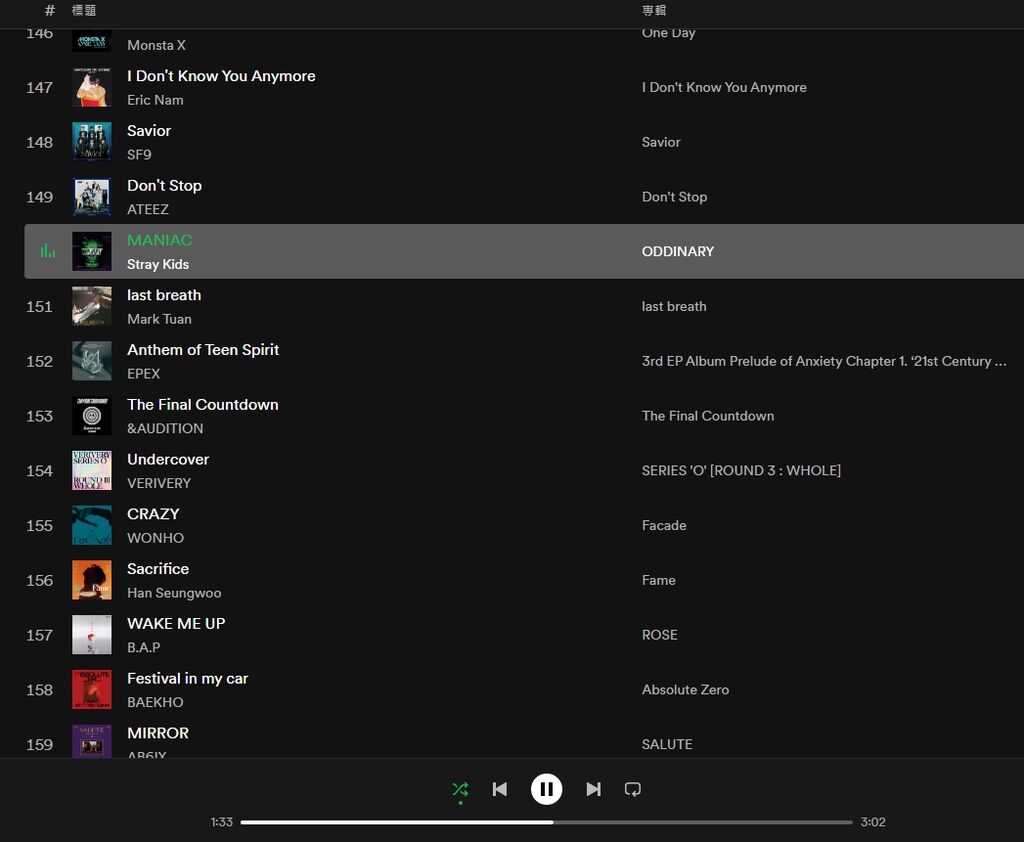Select track number 147

pos(39,88)
